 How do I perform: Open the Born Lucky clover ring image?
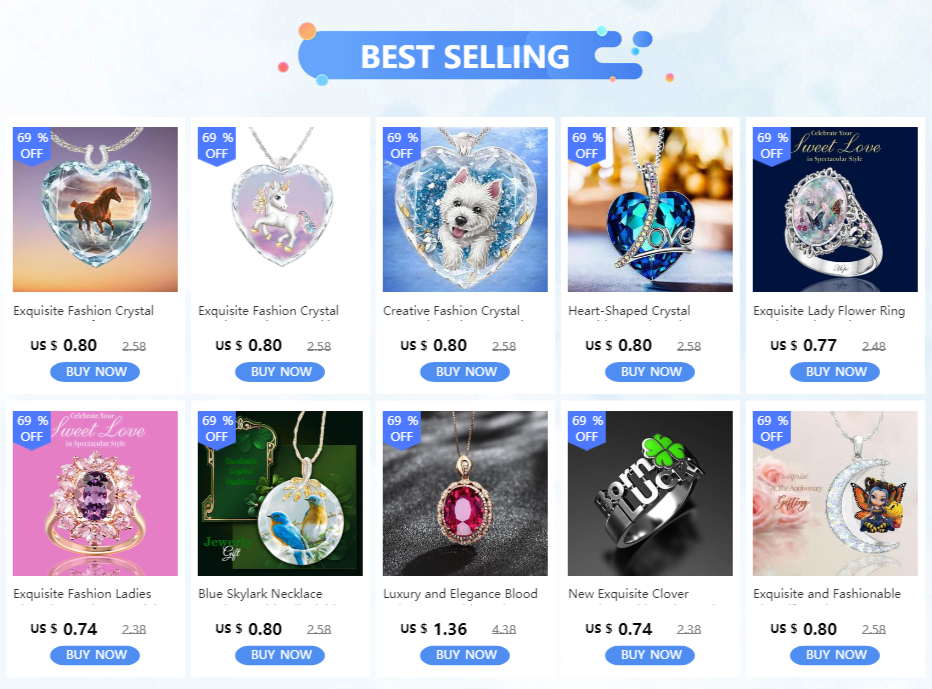click(x=650, y=493)
